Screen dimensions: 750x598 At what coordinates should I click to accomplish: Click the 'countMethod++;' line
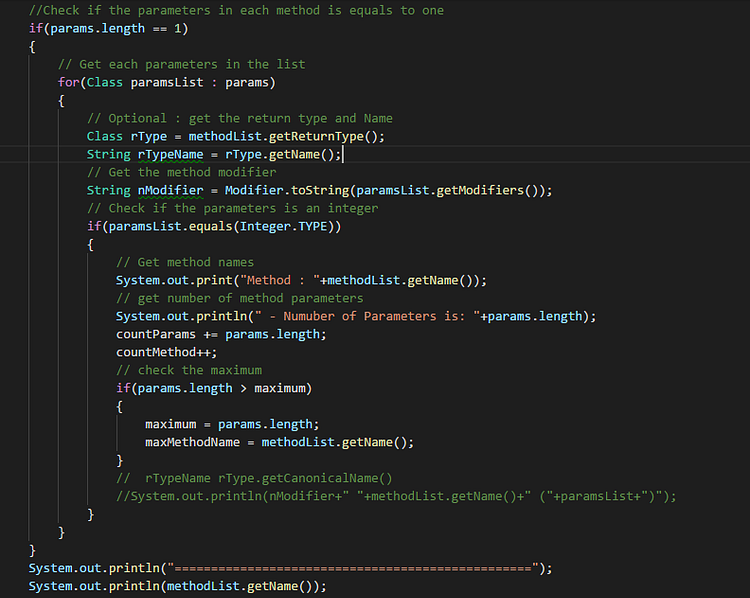tap(166, 353)
